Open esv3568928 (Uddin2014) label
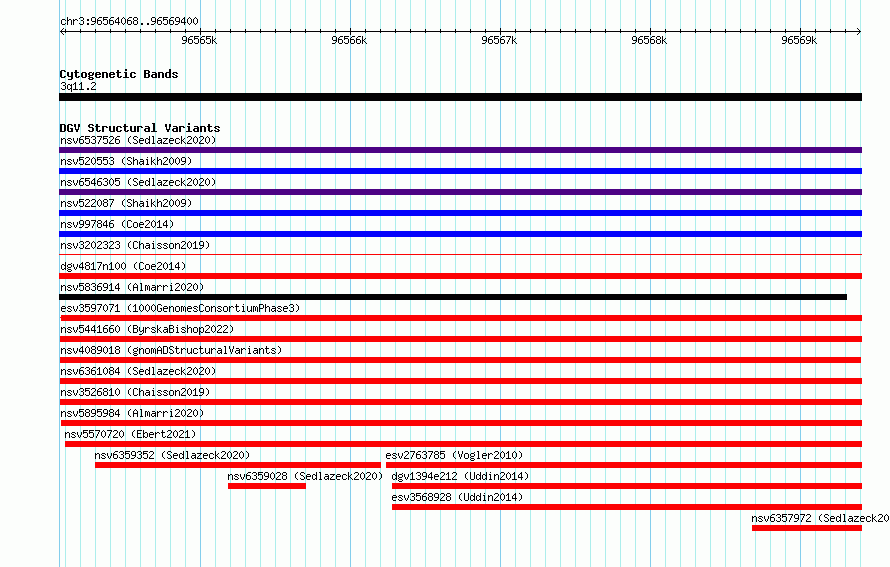890x567 pixels. point(457,497)
